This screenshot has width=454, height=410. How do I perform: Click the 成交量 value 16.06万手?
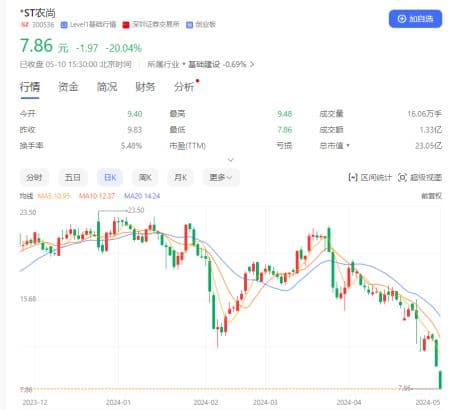click(424, 114)
